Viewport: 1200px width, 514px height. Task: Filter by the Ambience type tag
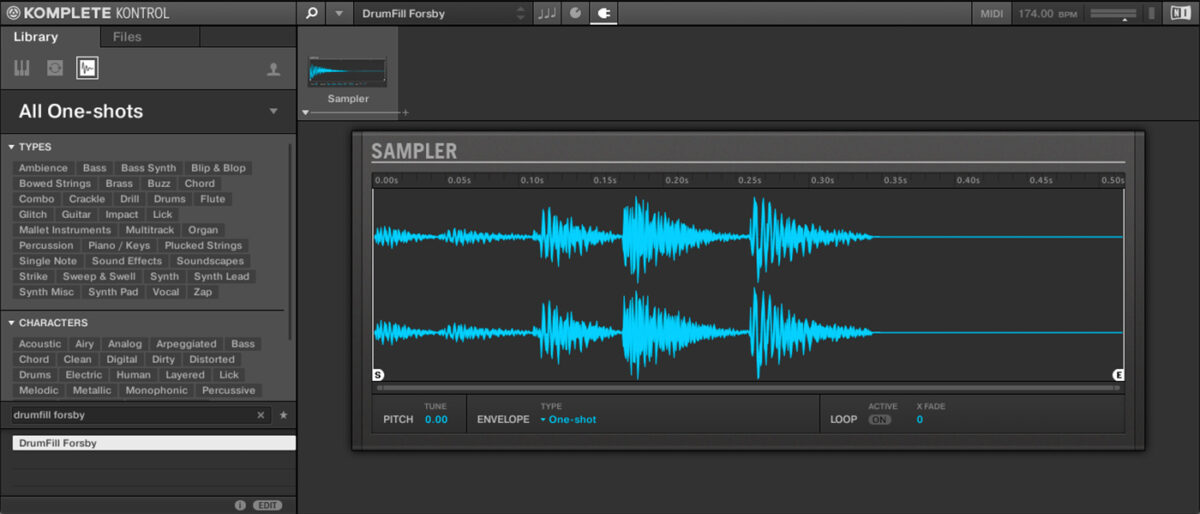point(43,168)
